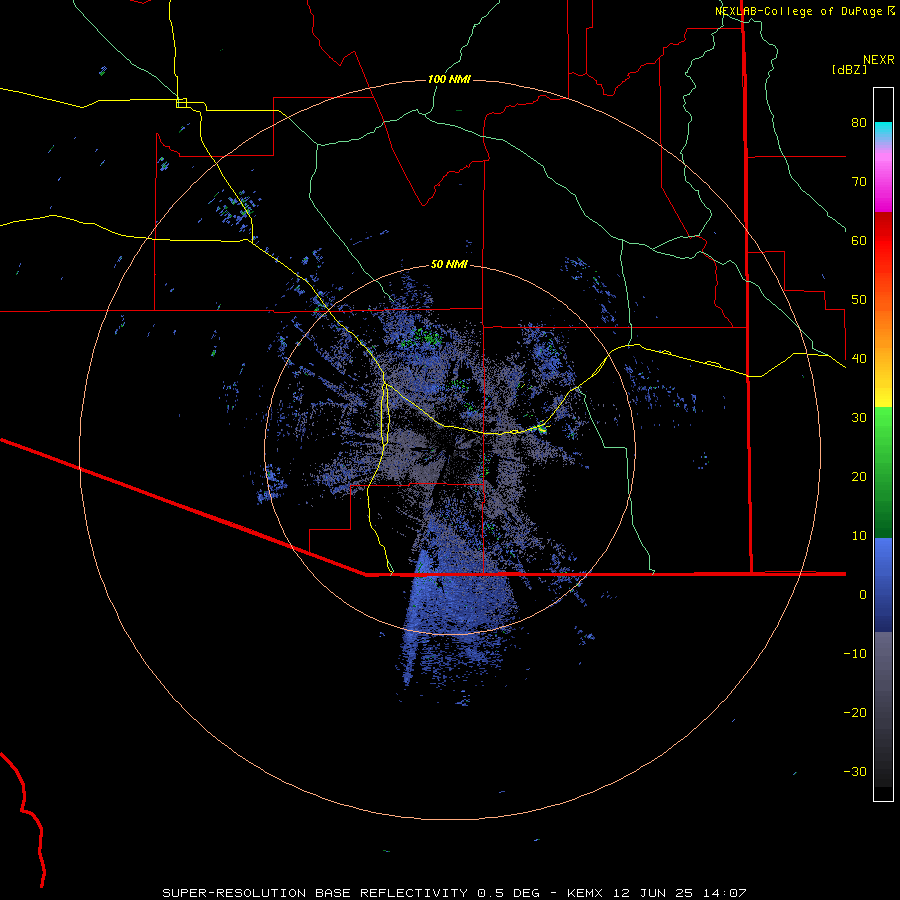Click the yellow segment of the color bar

[883, 390]
